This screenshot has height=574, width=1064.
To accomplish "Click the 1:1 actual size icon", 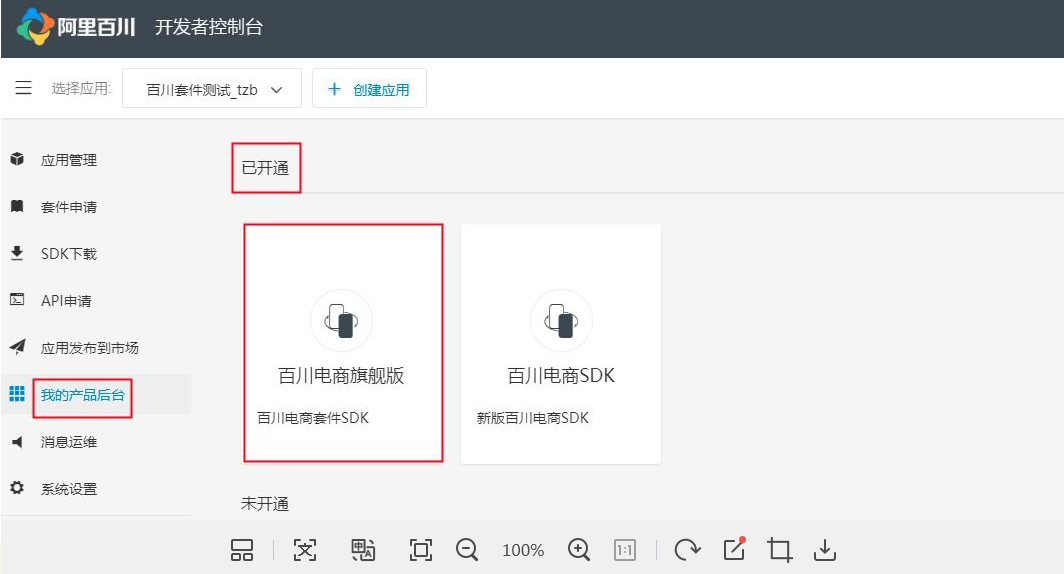I will pyautogui.click(x=625, y=550).
